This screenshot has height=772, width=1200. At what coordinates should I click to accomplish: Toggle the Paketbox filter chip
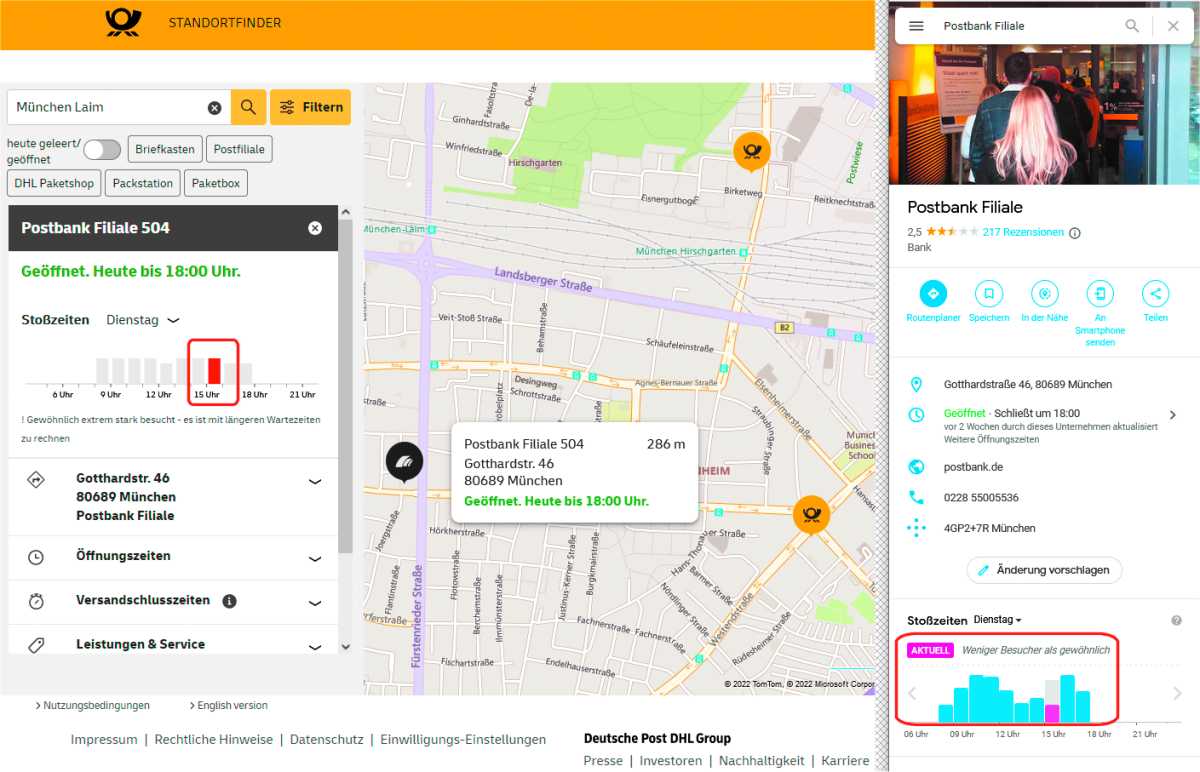click(x=216, y=183)
